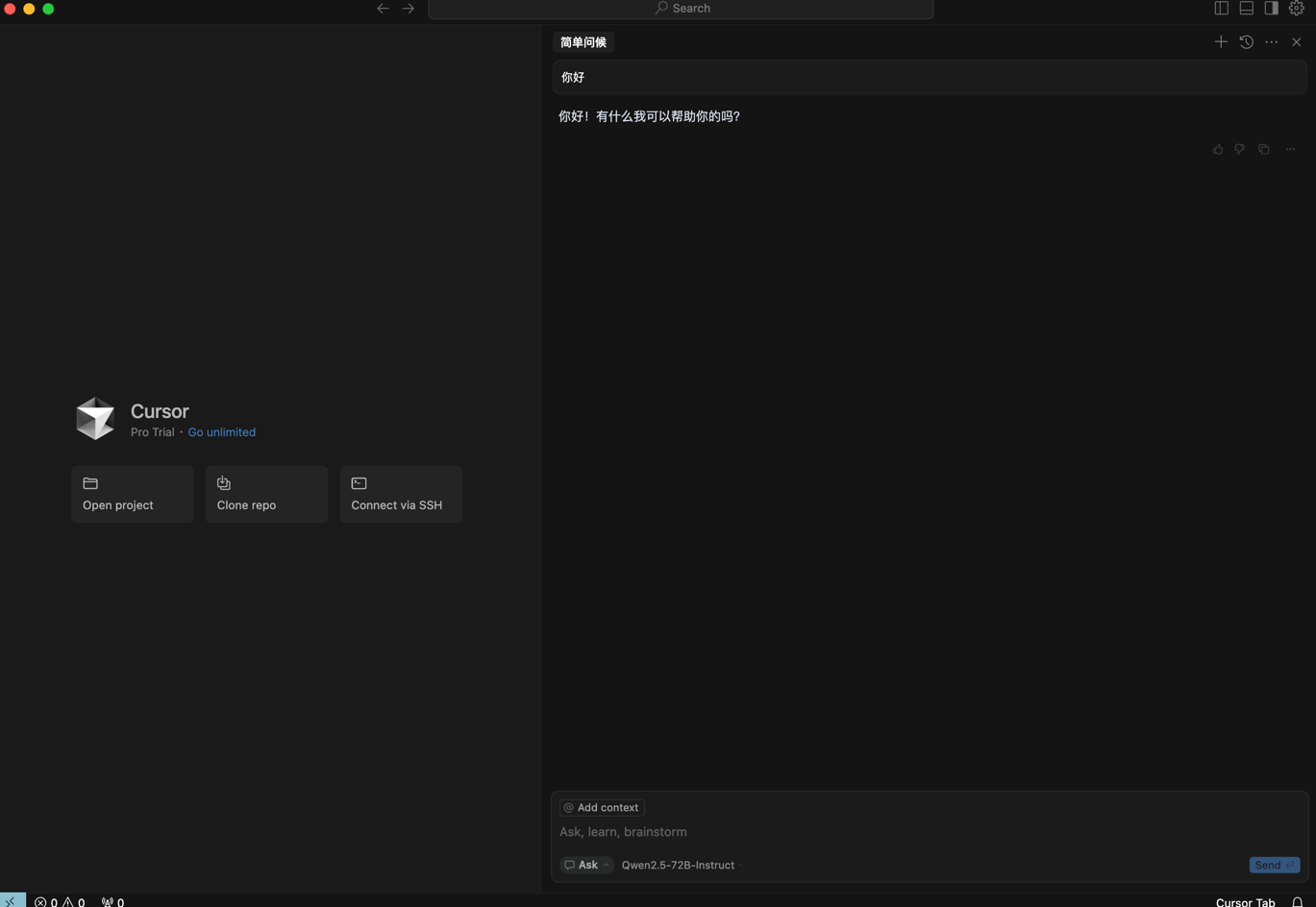Toggle the right AI side pane
Viewport: 1316px width, 907px height.
point(1272,9)
